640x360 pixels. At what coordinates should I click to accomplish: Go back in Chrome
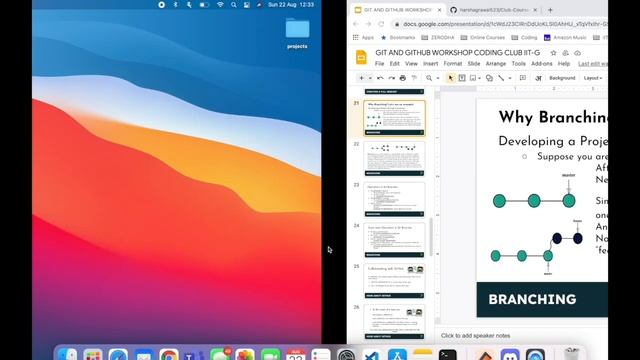tap(356, 24)
